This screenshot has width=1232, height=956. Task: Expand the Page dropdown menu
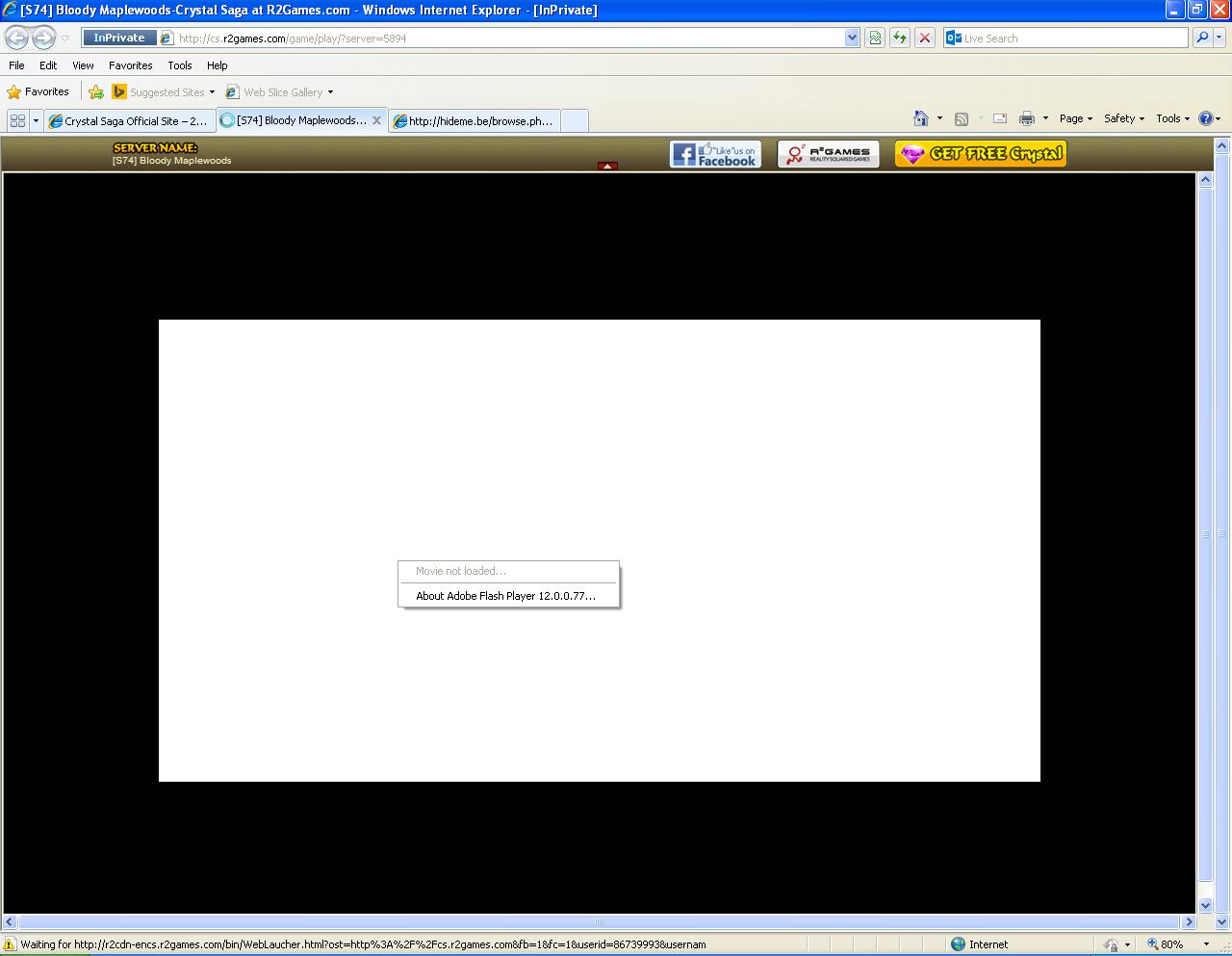point(1075,118)
